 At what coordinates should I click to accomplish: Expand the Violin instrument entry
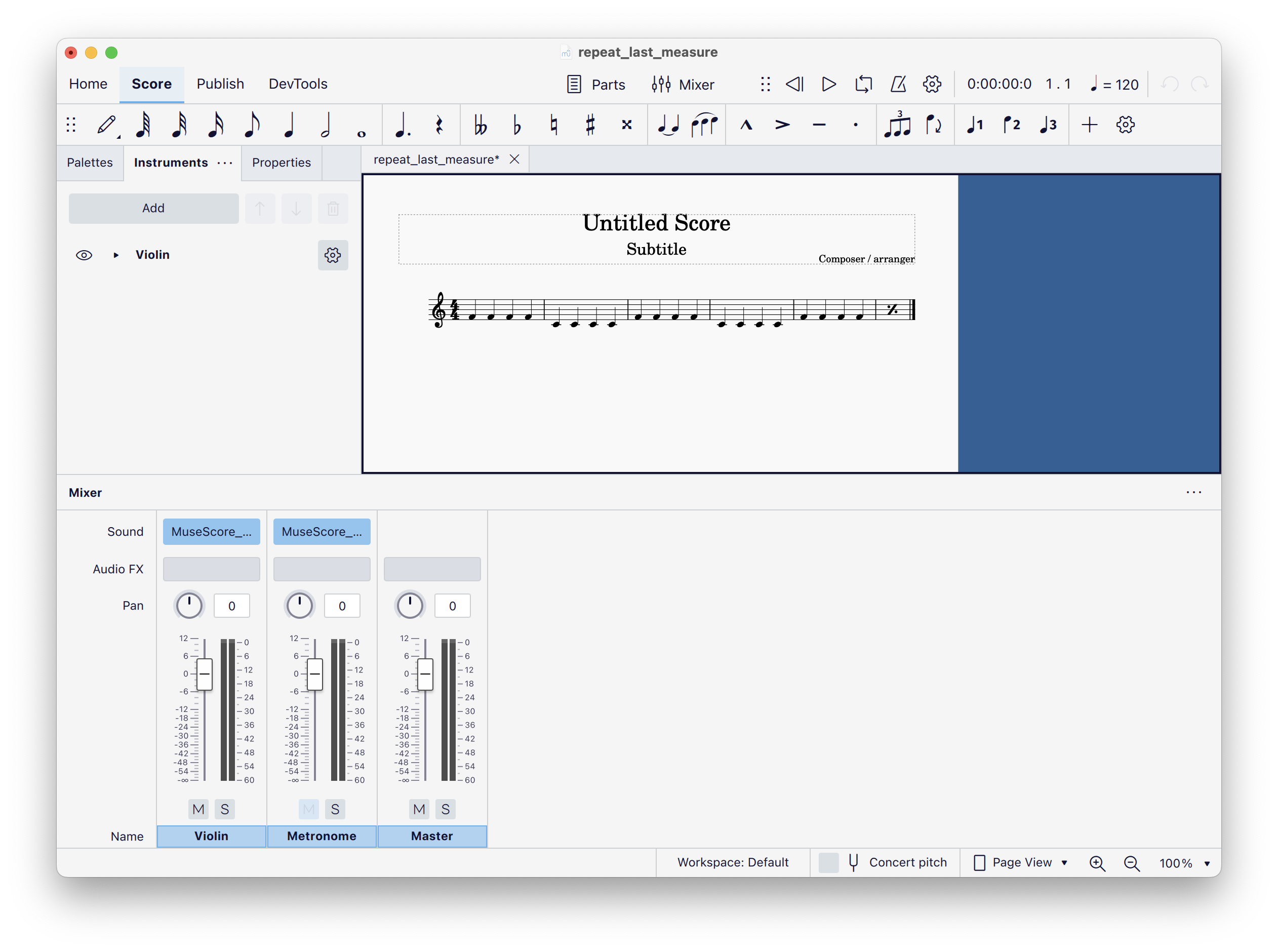[115, 255]
